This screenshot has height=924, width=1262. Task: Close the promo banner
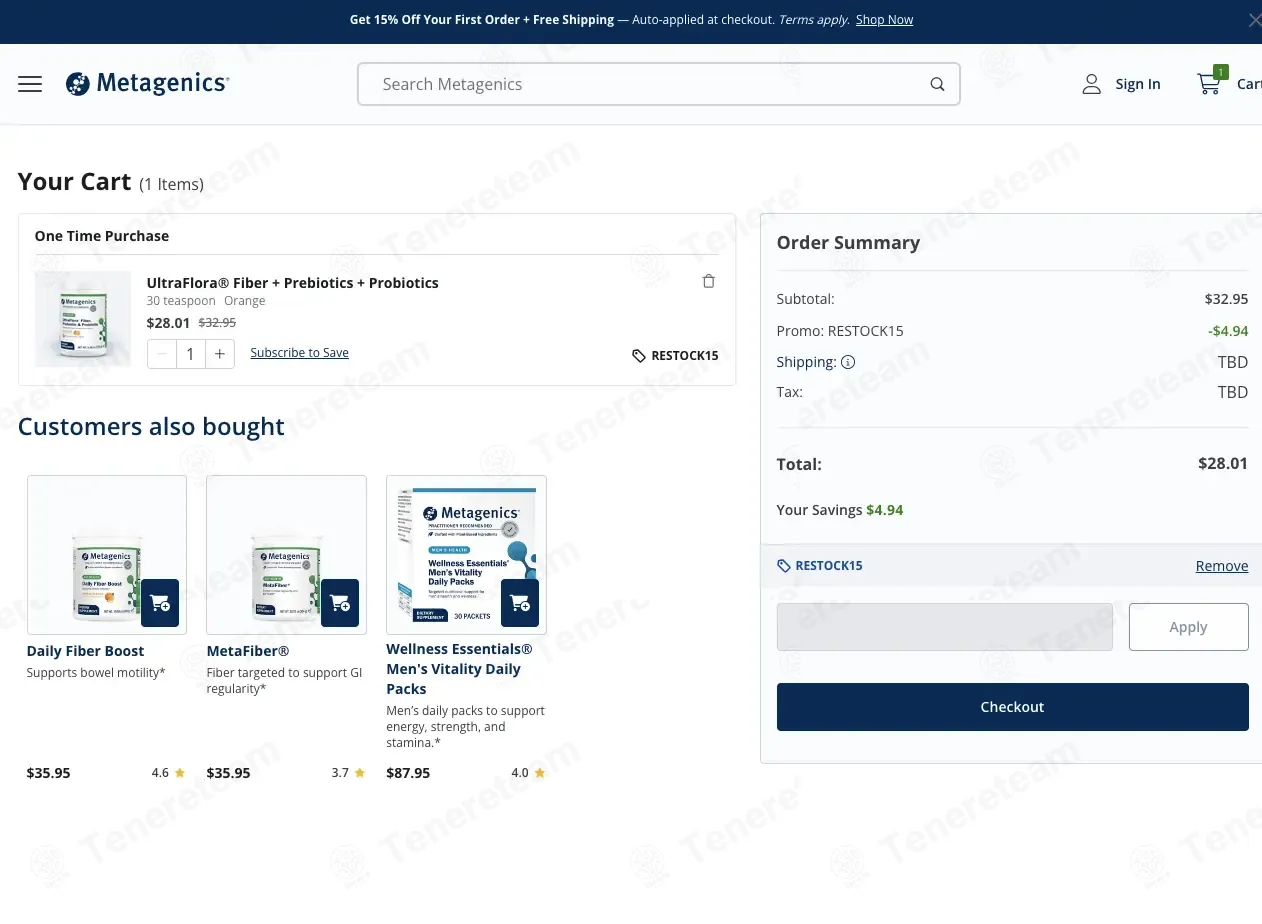(x=1254, y=20)
